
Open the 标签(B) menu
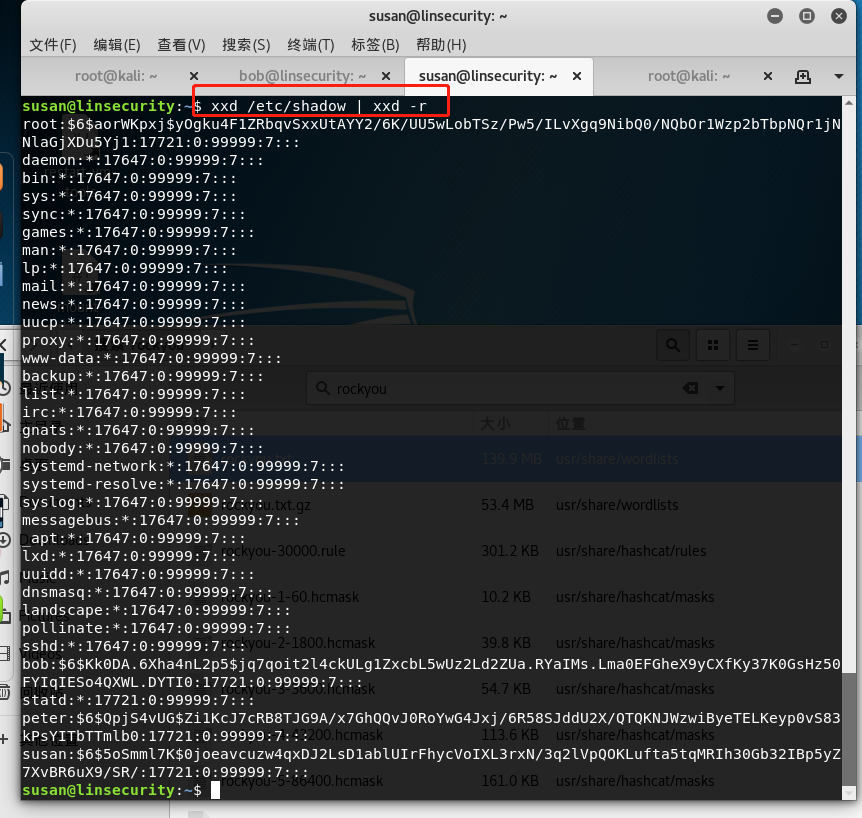(375, 45)
